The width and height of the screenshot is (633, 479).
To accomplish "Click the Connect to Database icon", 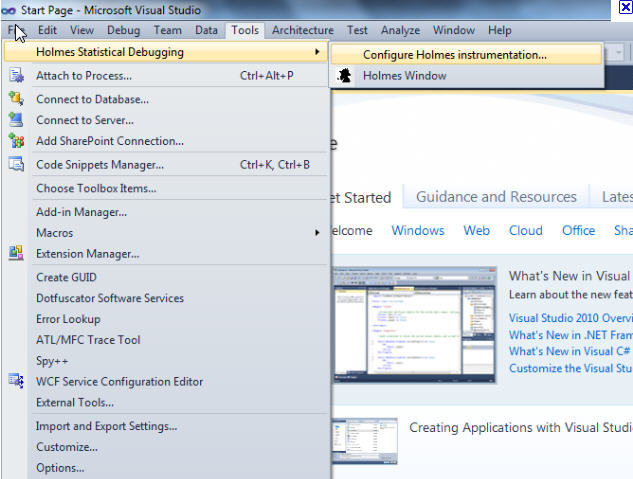I will click(17, 98).
